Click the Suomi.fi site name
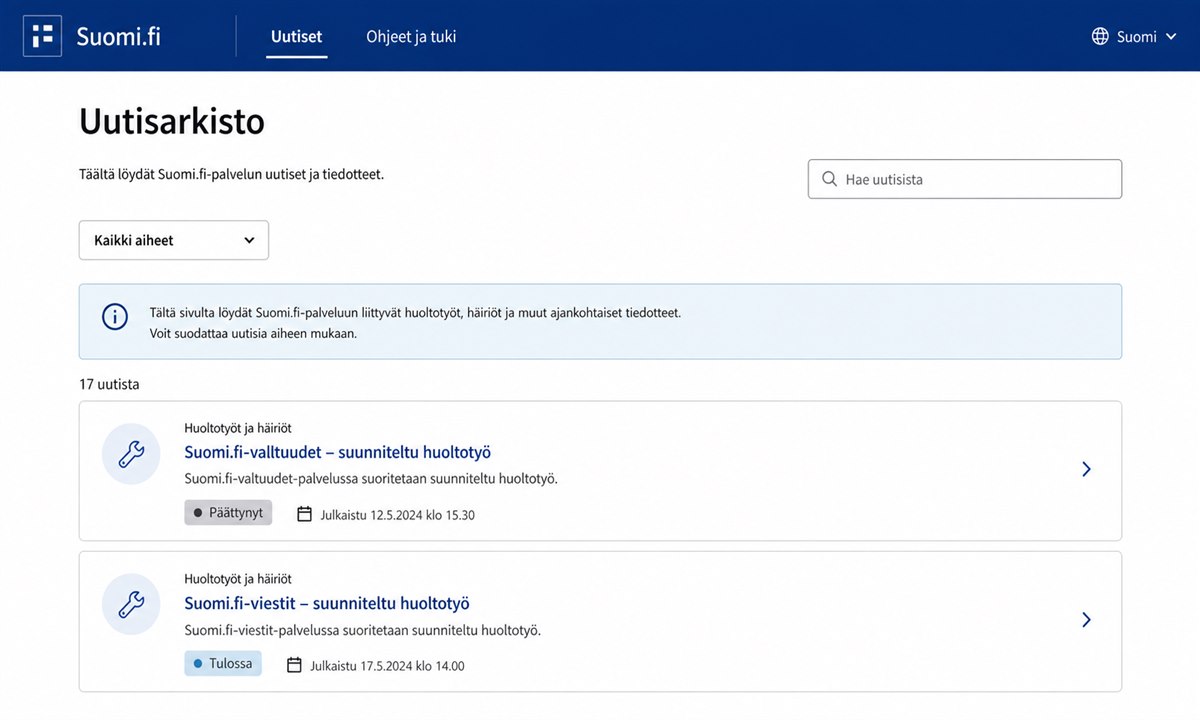1200x720 pixels. [x=119, y=37]
